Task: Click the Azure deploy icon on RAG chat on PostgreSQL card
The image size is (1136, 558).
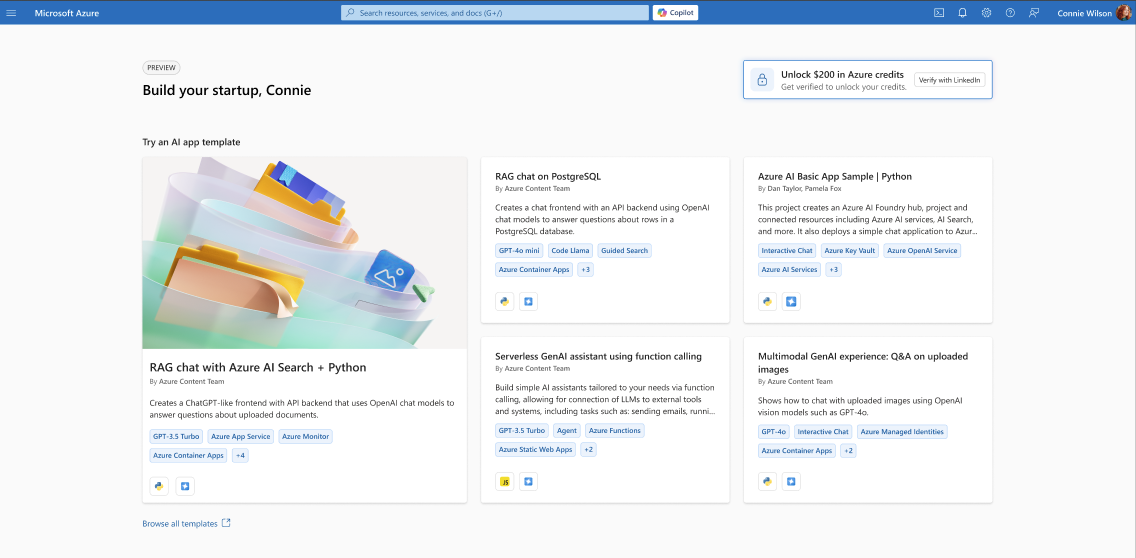Action: (x=529, y=301)
